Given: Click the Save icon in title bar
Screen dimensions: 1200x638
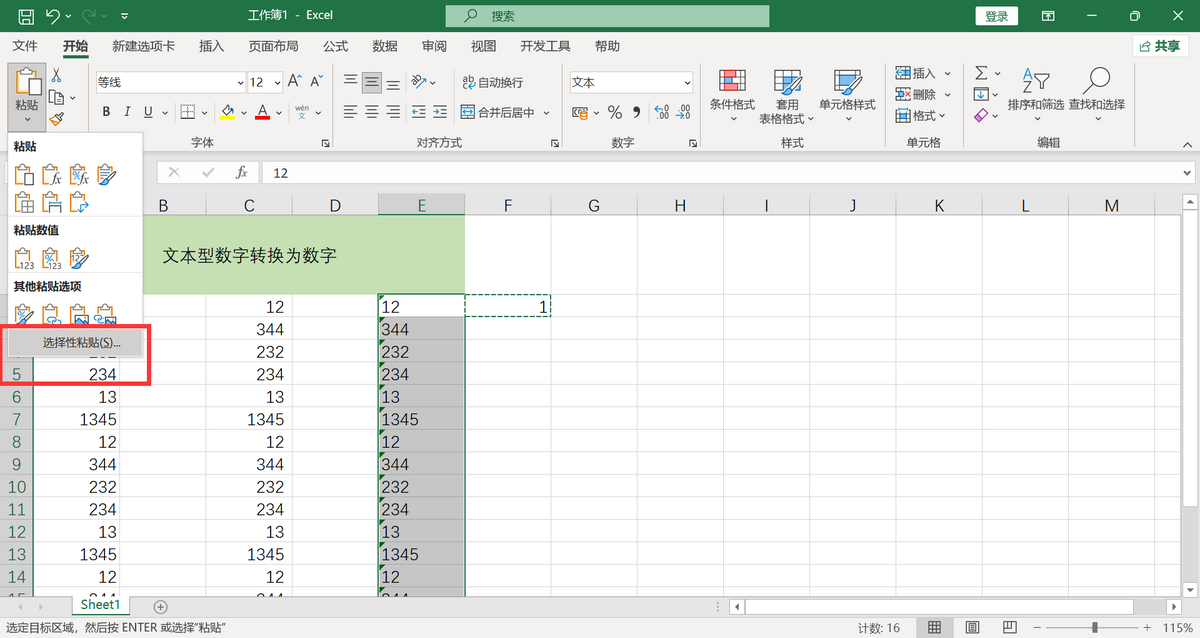Looking at the screenshot, I should 26,16.
